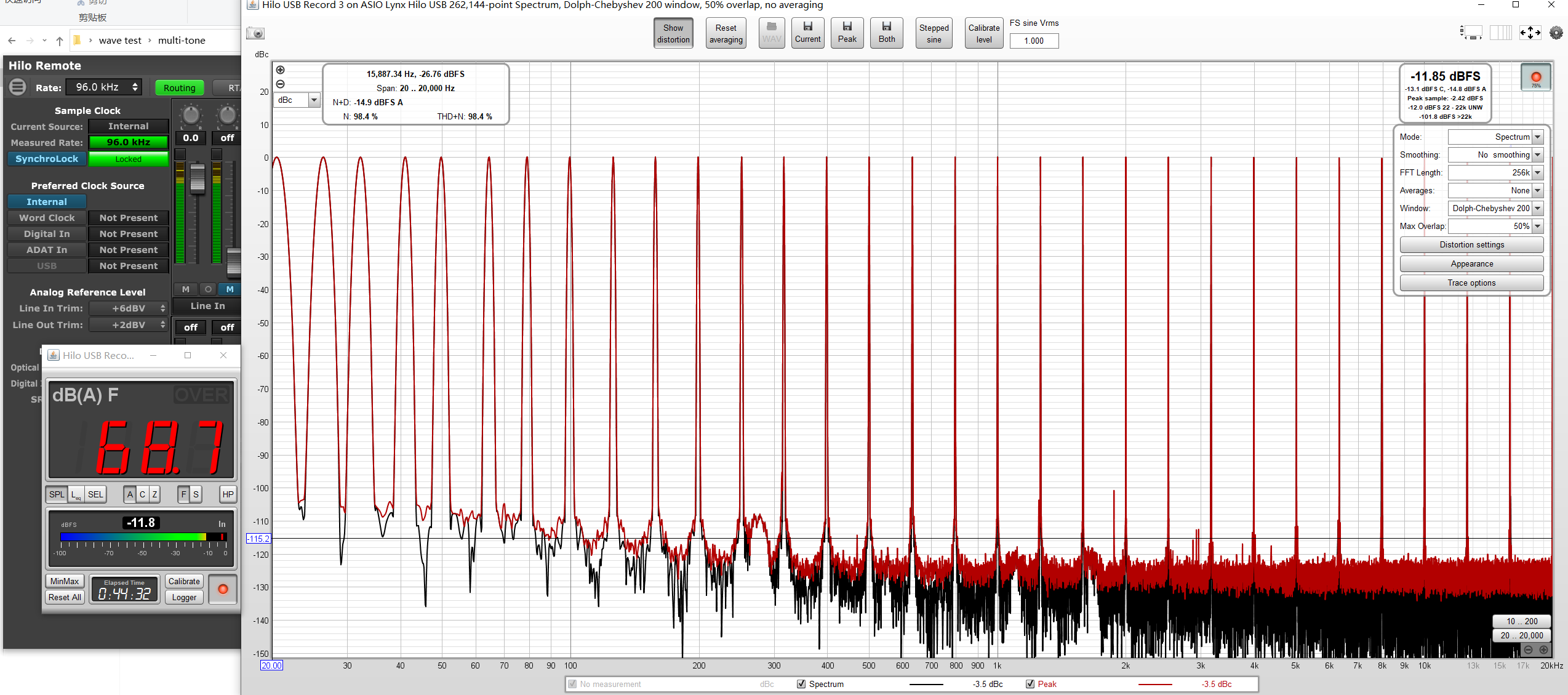Click the Trace options button
1568x695 pixels.
pyautogui.click(x=1470, y=282)
